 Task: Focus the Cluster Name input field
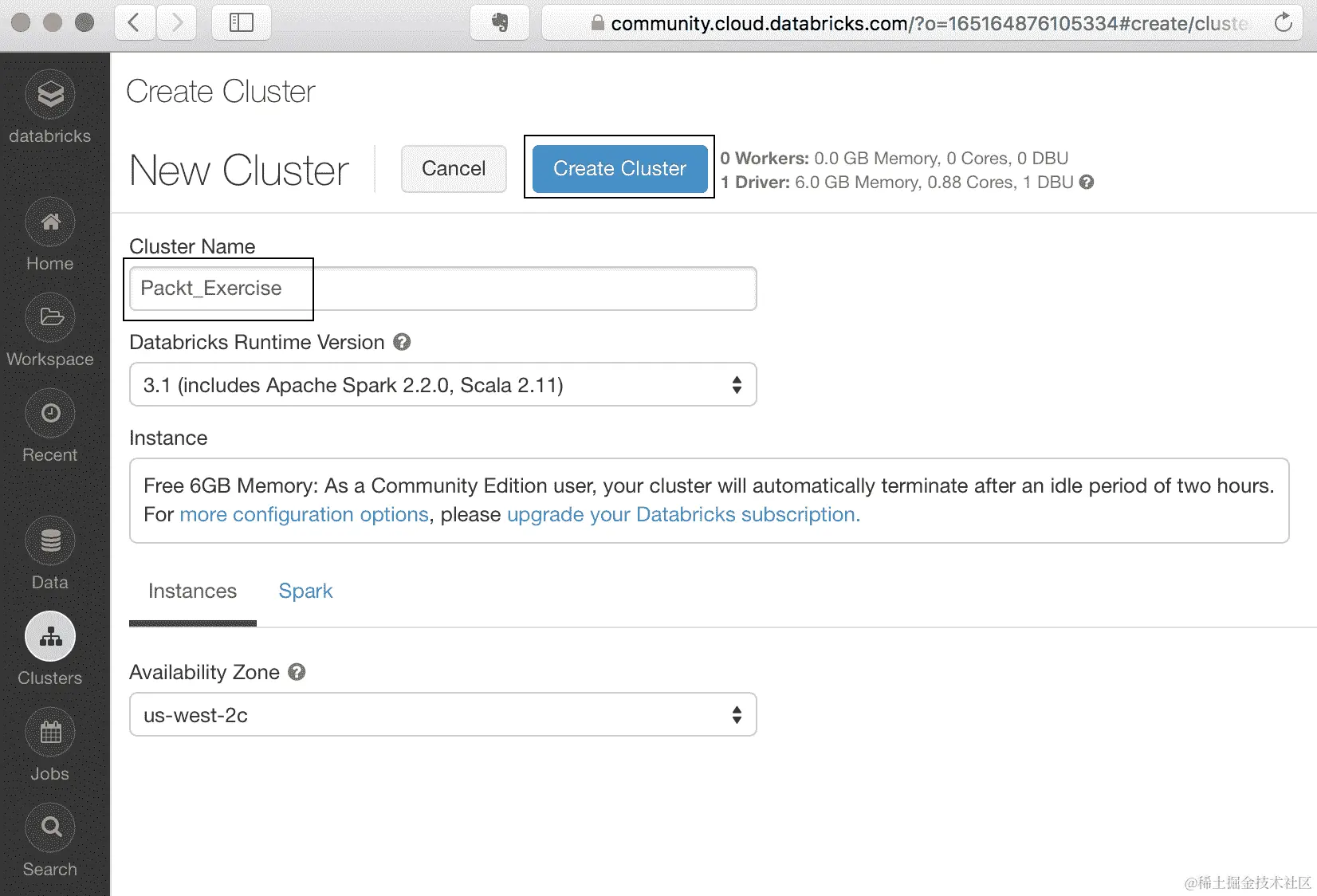pyautogui.click(x=442, y=289)
